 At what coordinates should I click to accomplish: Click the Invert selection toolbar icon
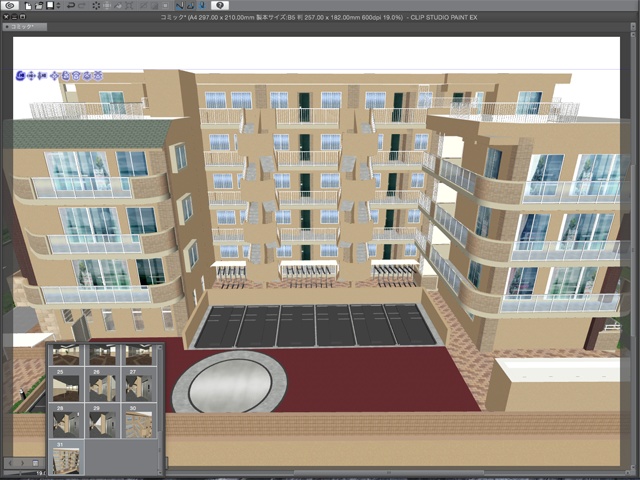coord(155,6)
